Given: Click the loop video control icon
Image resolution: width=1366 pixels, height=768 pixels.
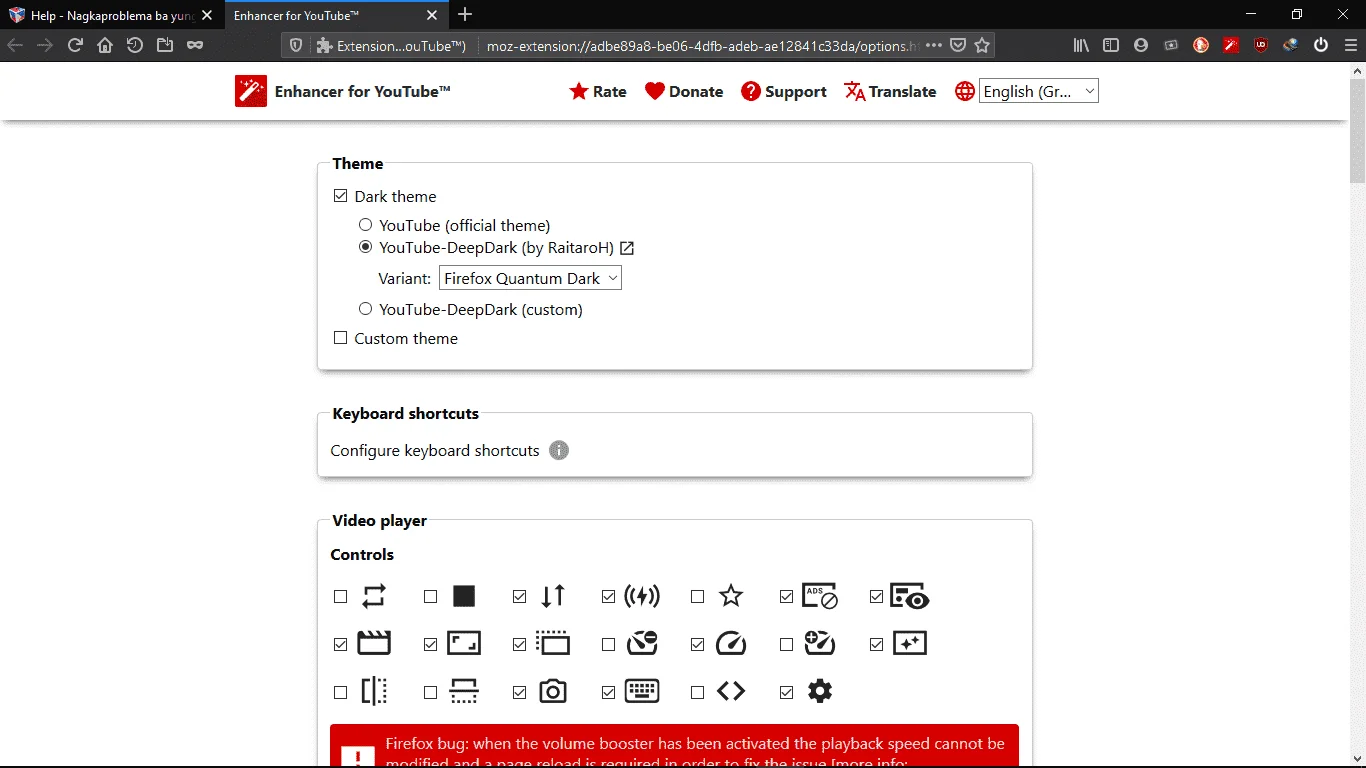Looking at the screenshot, I should (x=374, y=596).
